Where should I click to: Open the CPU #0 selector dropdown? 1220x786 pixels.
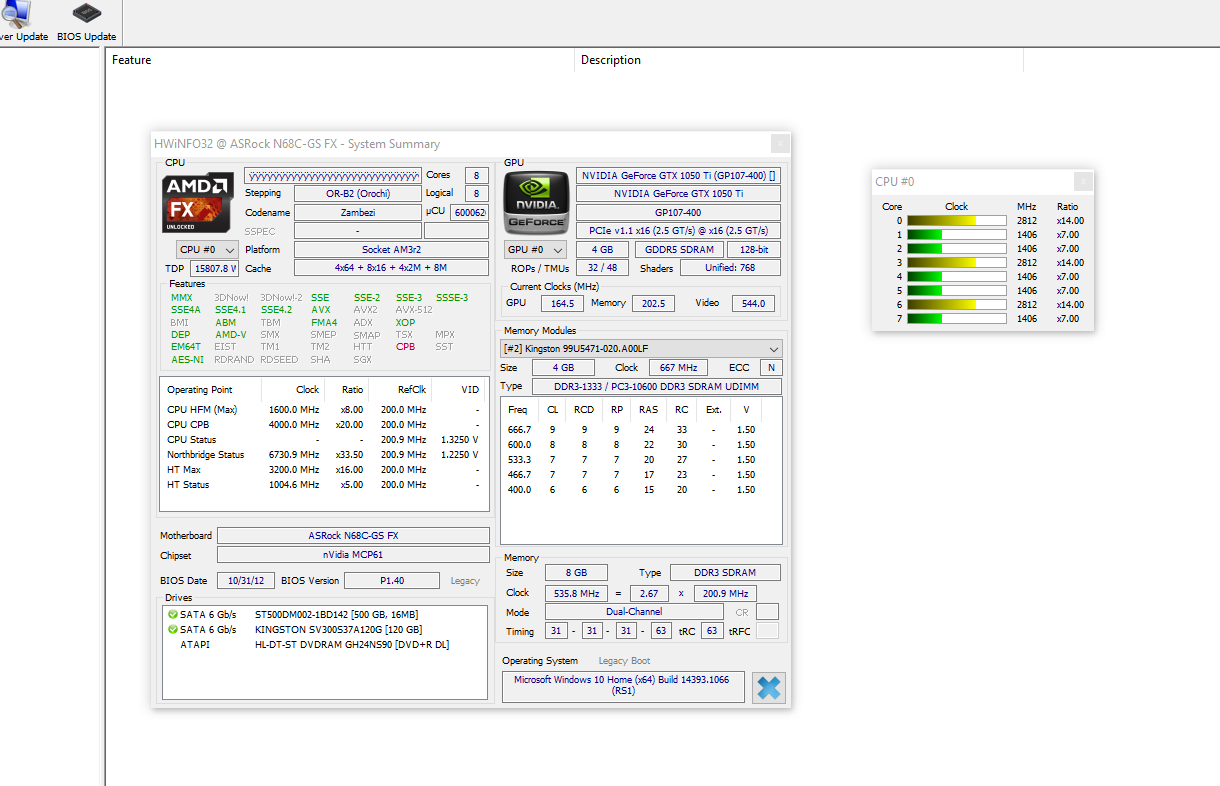(207, 250)
